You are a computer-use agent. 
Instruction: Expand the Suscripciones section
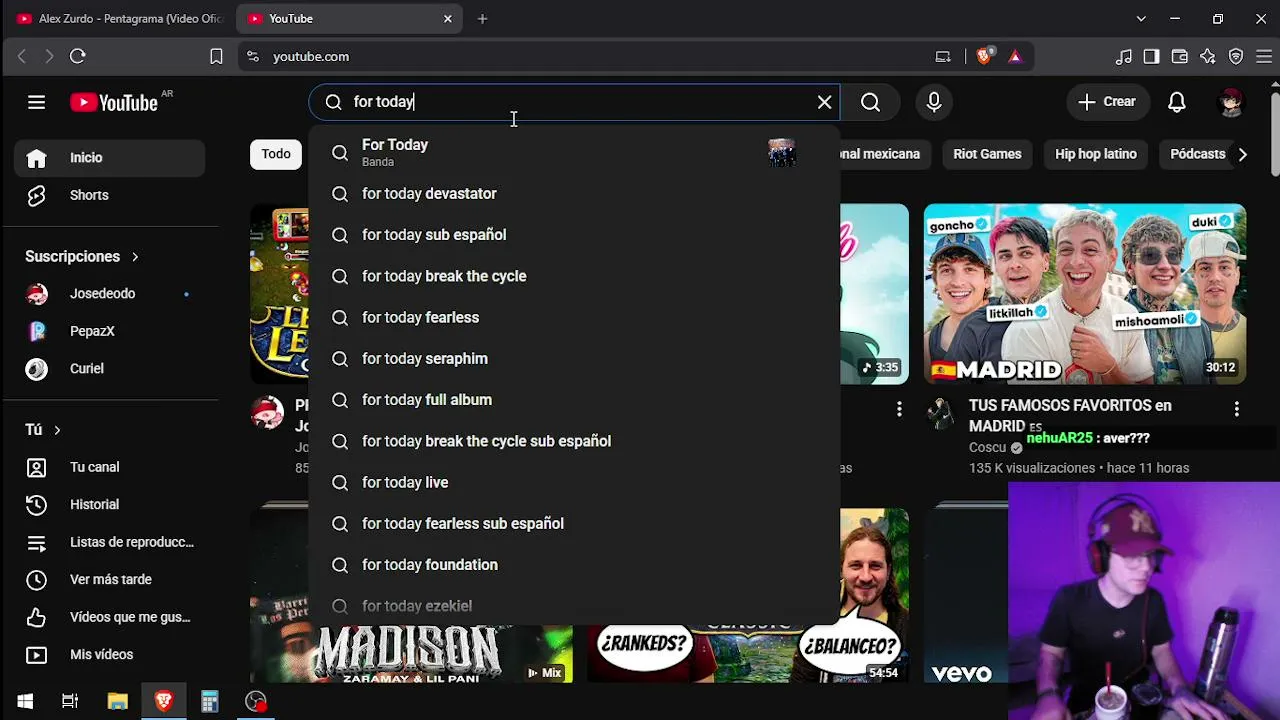[82, 257]
